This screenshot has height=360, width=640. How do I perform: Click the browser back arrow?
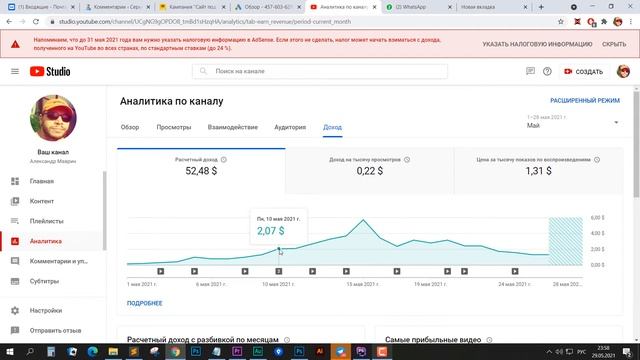point(9,22)
